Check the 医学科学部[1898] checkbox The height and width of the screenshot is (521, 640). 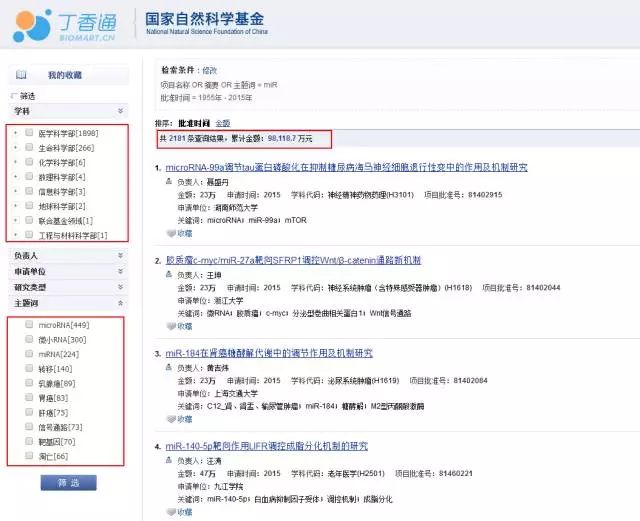click(x=30, y=133)
